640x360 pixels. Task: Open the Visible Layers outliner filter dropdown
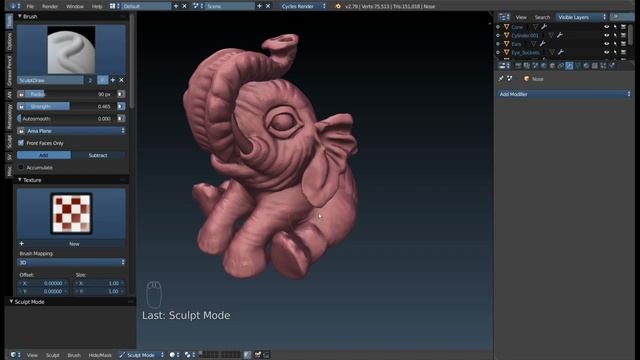coord(581,17)
